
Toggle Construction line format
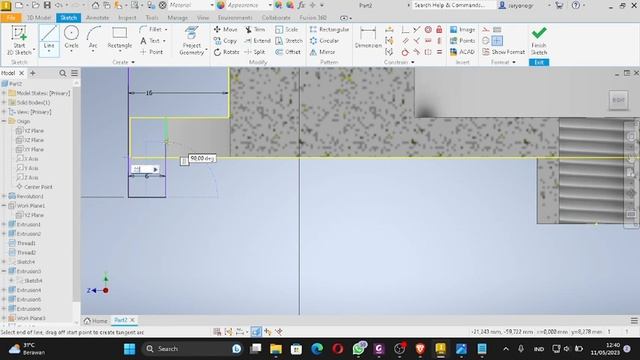coord(486,29)
